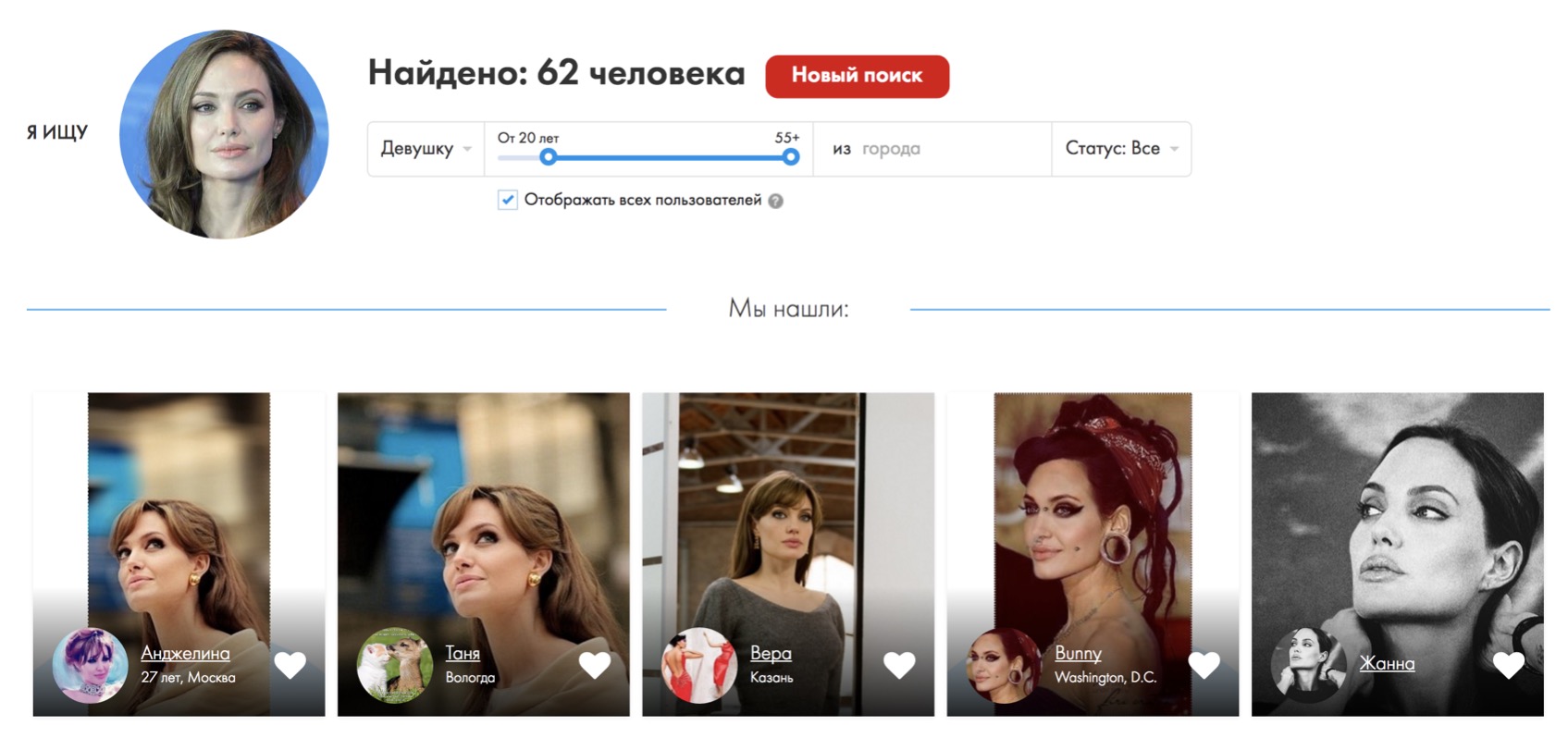Click the large search reference photo

pos(224,134)
